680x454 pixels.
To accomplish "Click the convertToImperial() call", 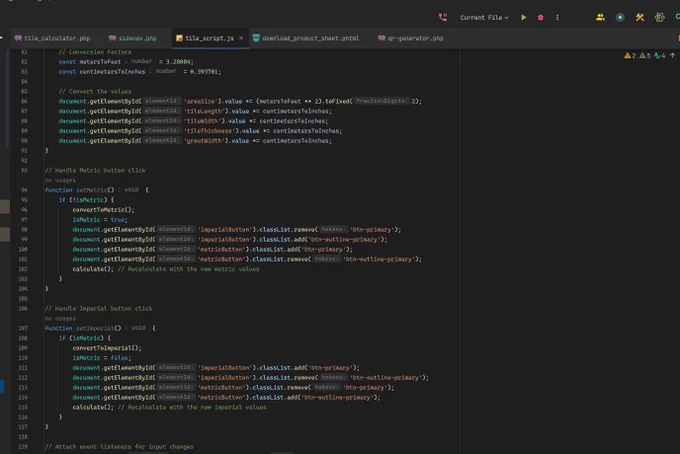I will (x=107, y=348).
